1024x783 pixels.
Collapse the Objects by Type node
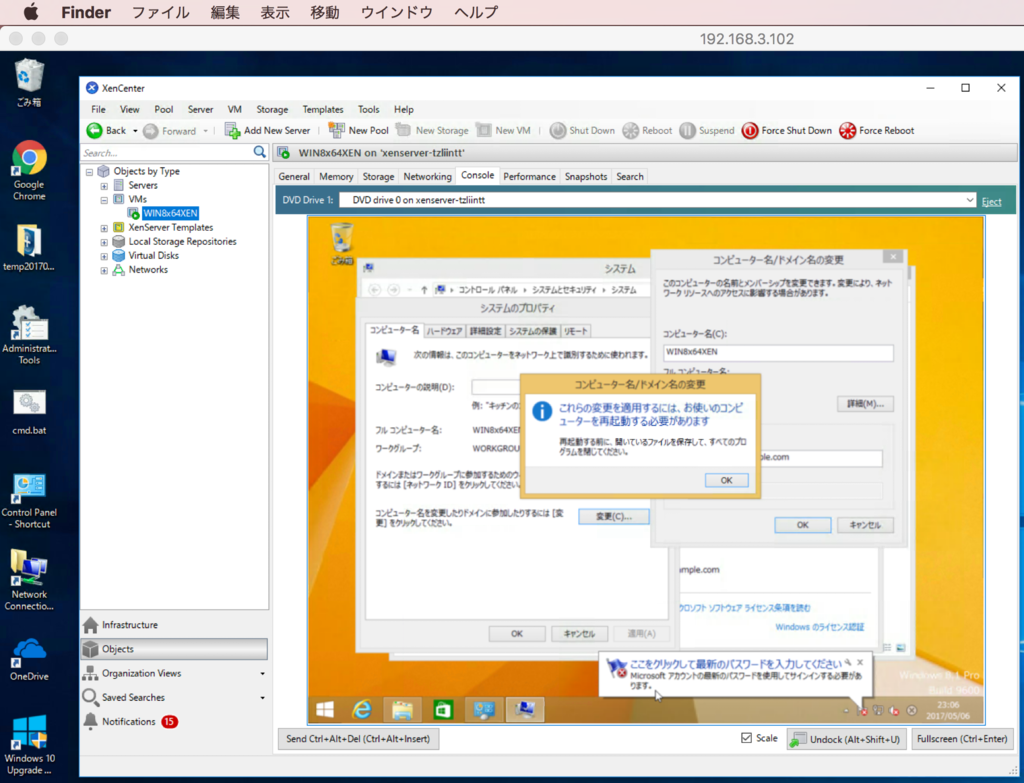(89, 172)
